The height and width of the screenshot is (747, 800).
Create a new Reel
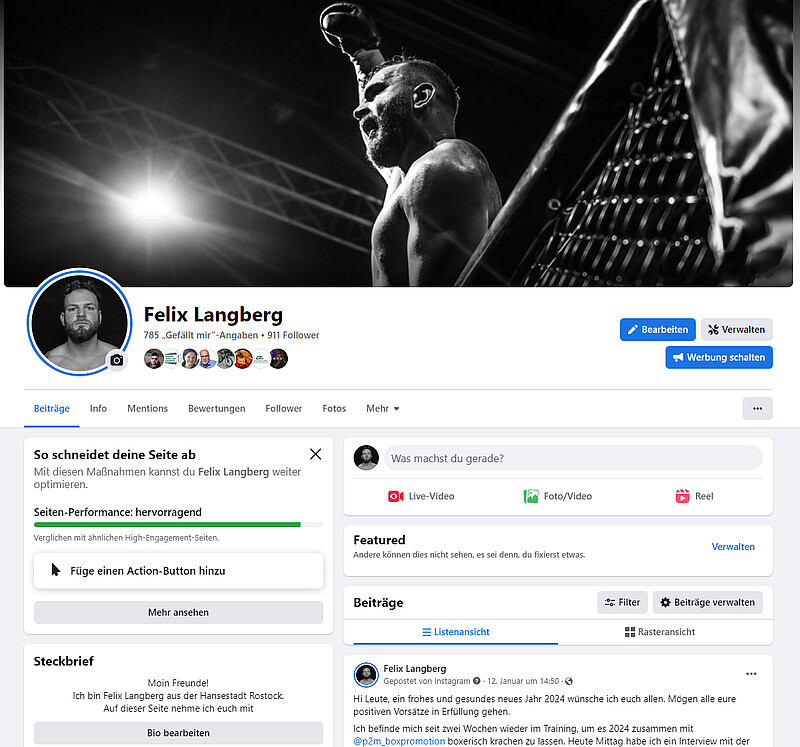(x=694, y=496)
